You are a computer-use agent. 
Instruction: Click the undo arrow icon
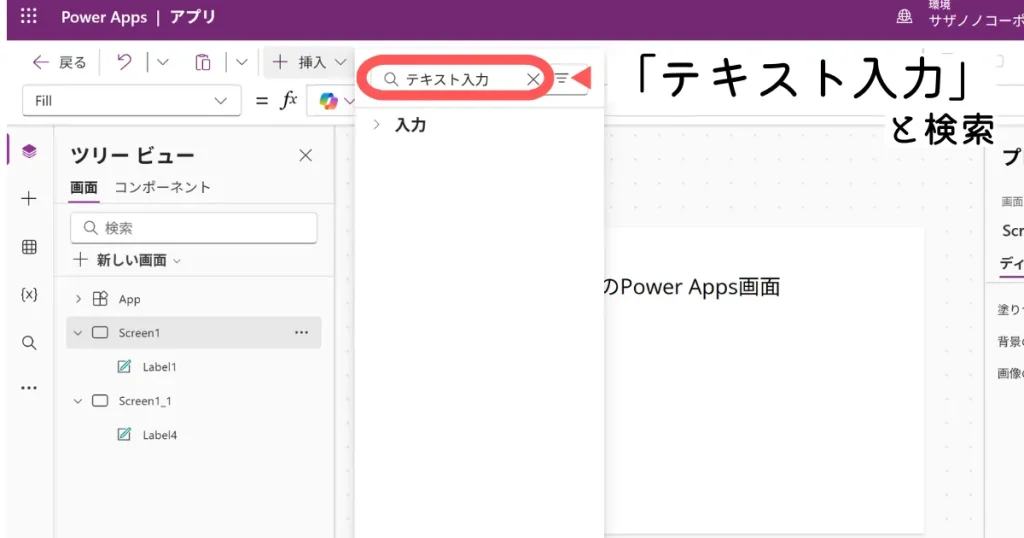click(x=124, y=62)
